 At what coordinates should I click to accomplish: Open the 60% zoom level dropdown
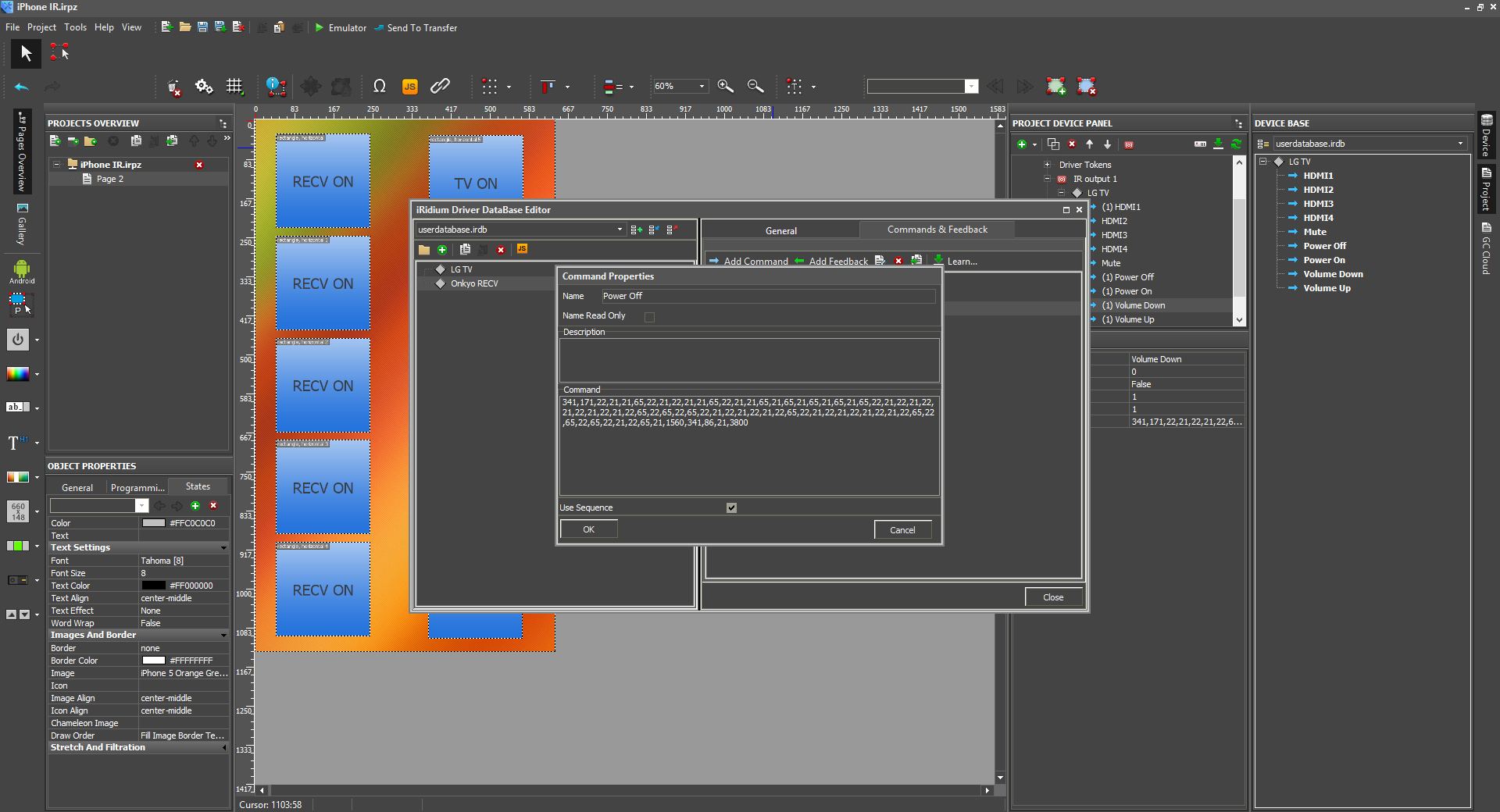(x=702, y=87)
